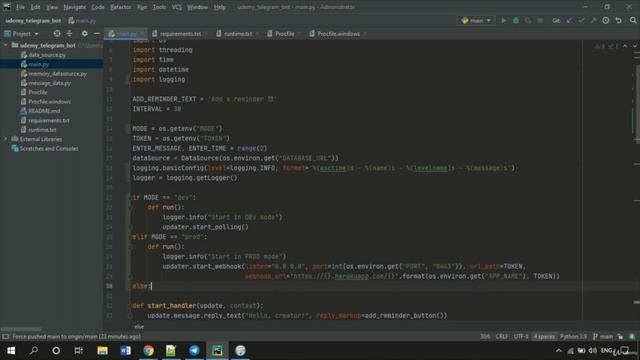Run with coverage icon in toolbar
The width and height of the screenshot is (640, 360).
(528, 20)
